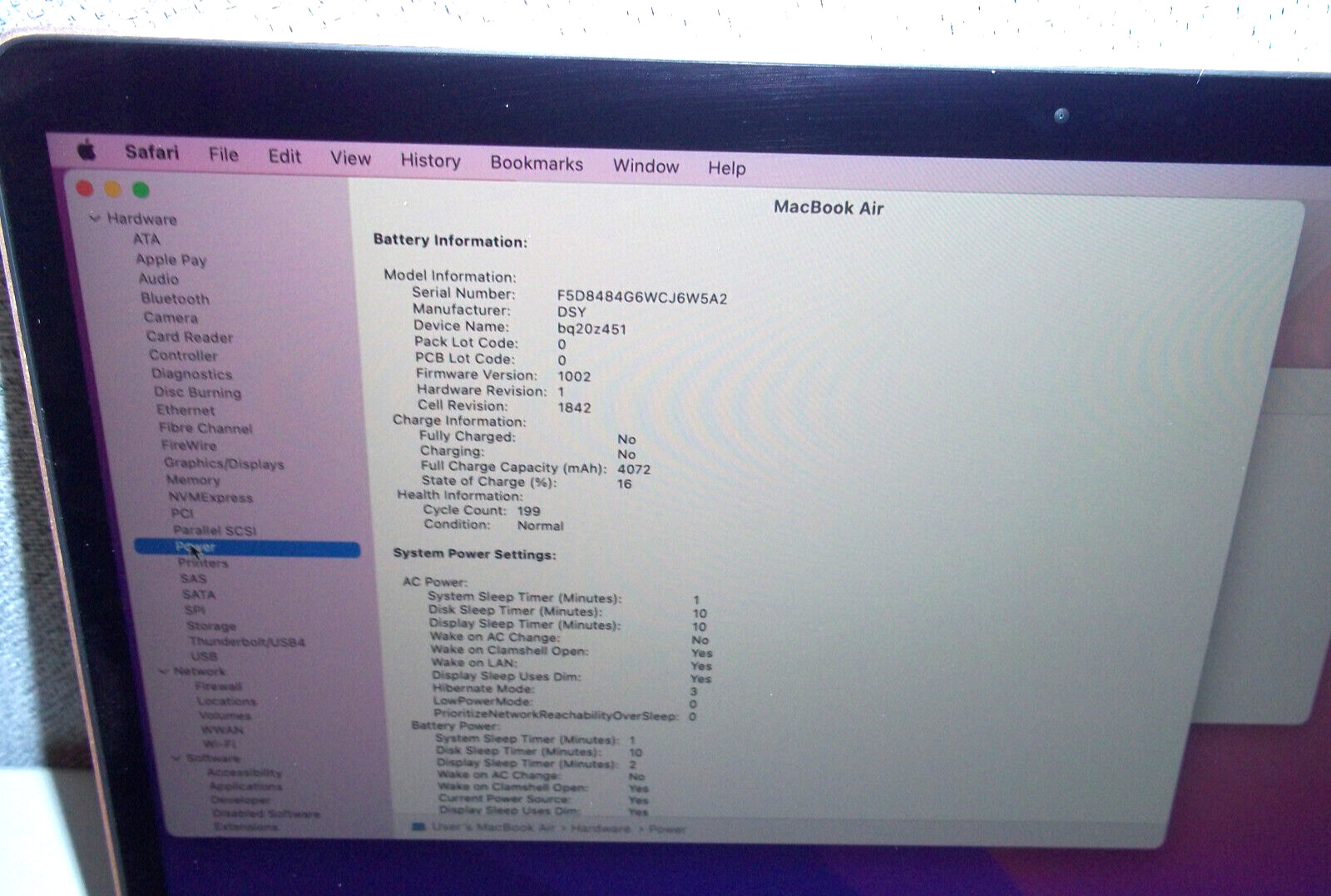This screenshot has height=896, width=1331.
Task: Select Storage in the sidebar
Action: point(211,626)
